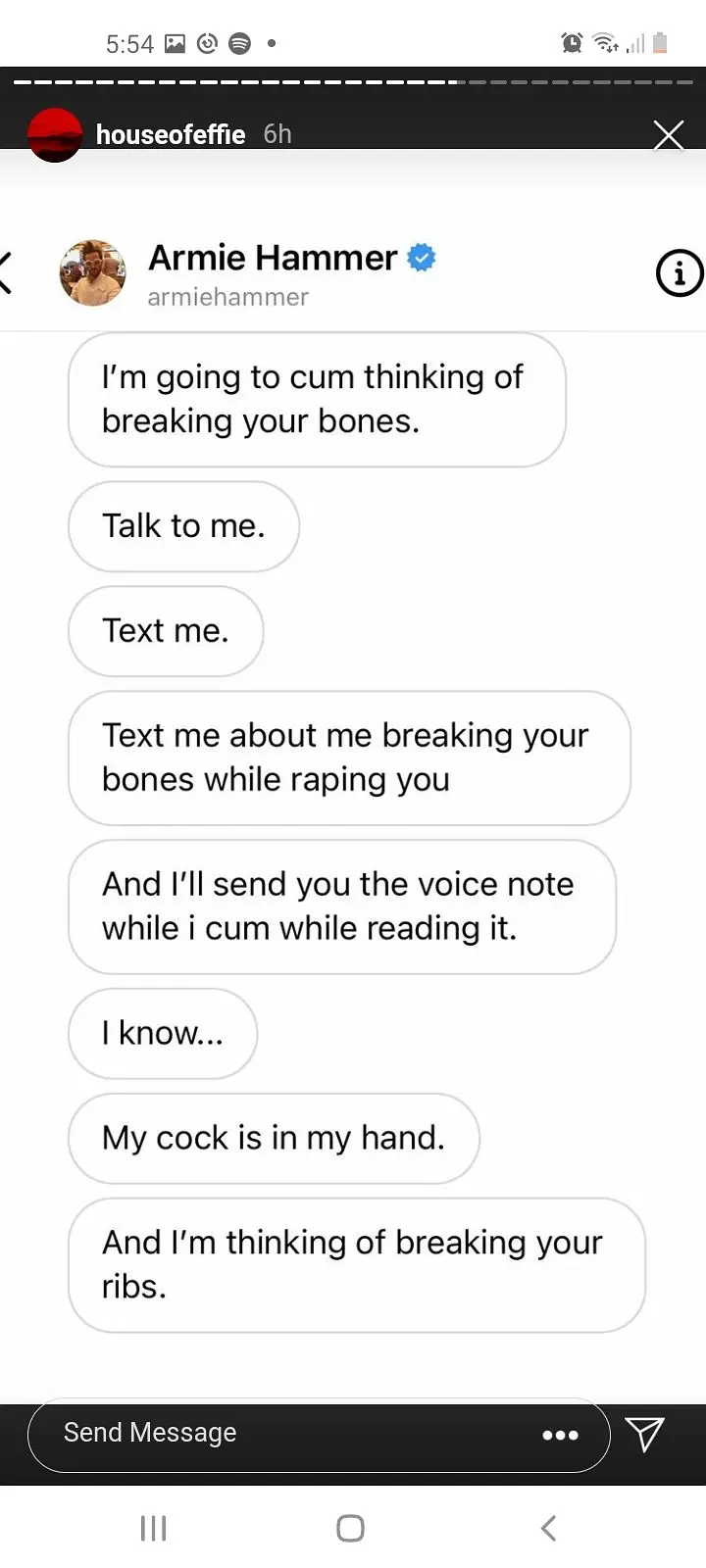Tap the alarm icon in status bar
The height and width of the screenshot is (1568, 706).
[x=572, y=42]
